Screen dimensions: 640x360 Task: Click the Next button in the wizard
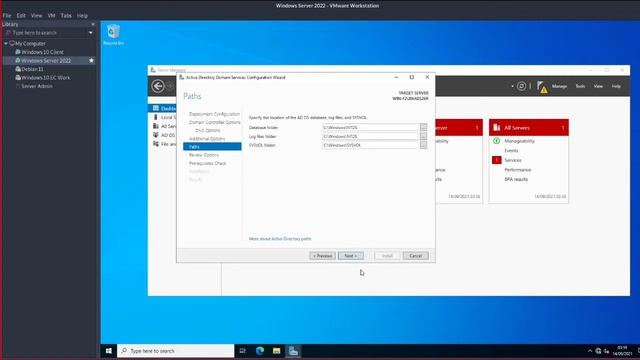tap(351, 256)
